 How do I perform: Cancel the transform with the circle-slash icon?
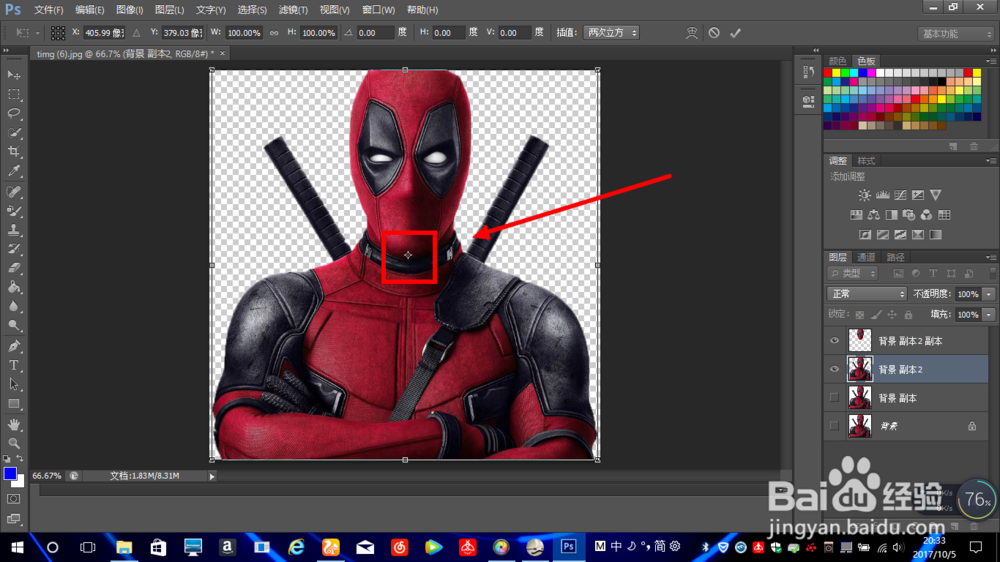(x=714, y=33)
